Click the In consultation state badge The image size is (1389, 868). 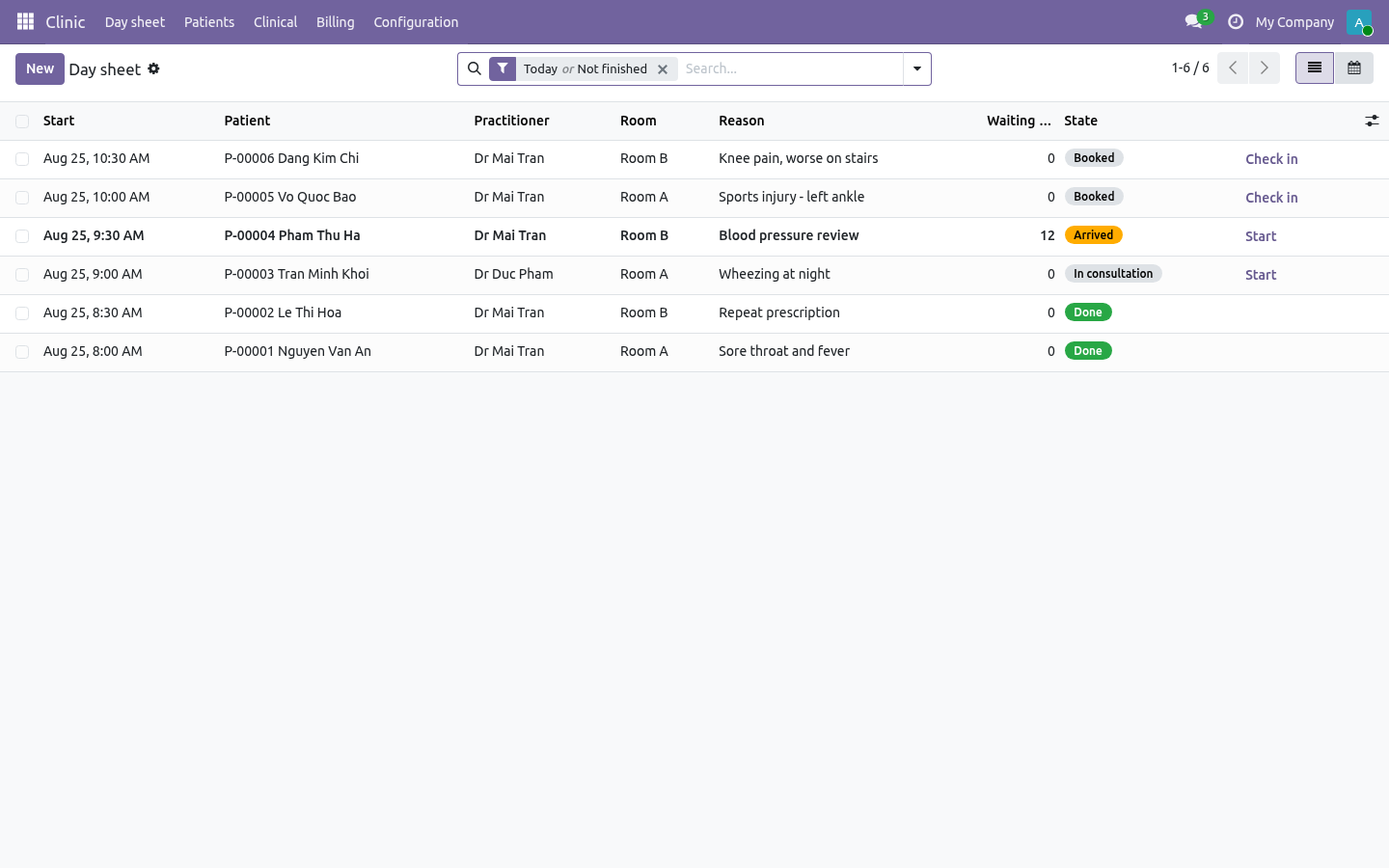[x=1113, y=274]
